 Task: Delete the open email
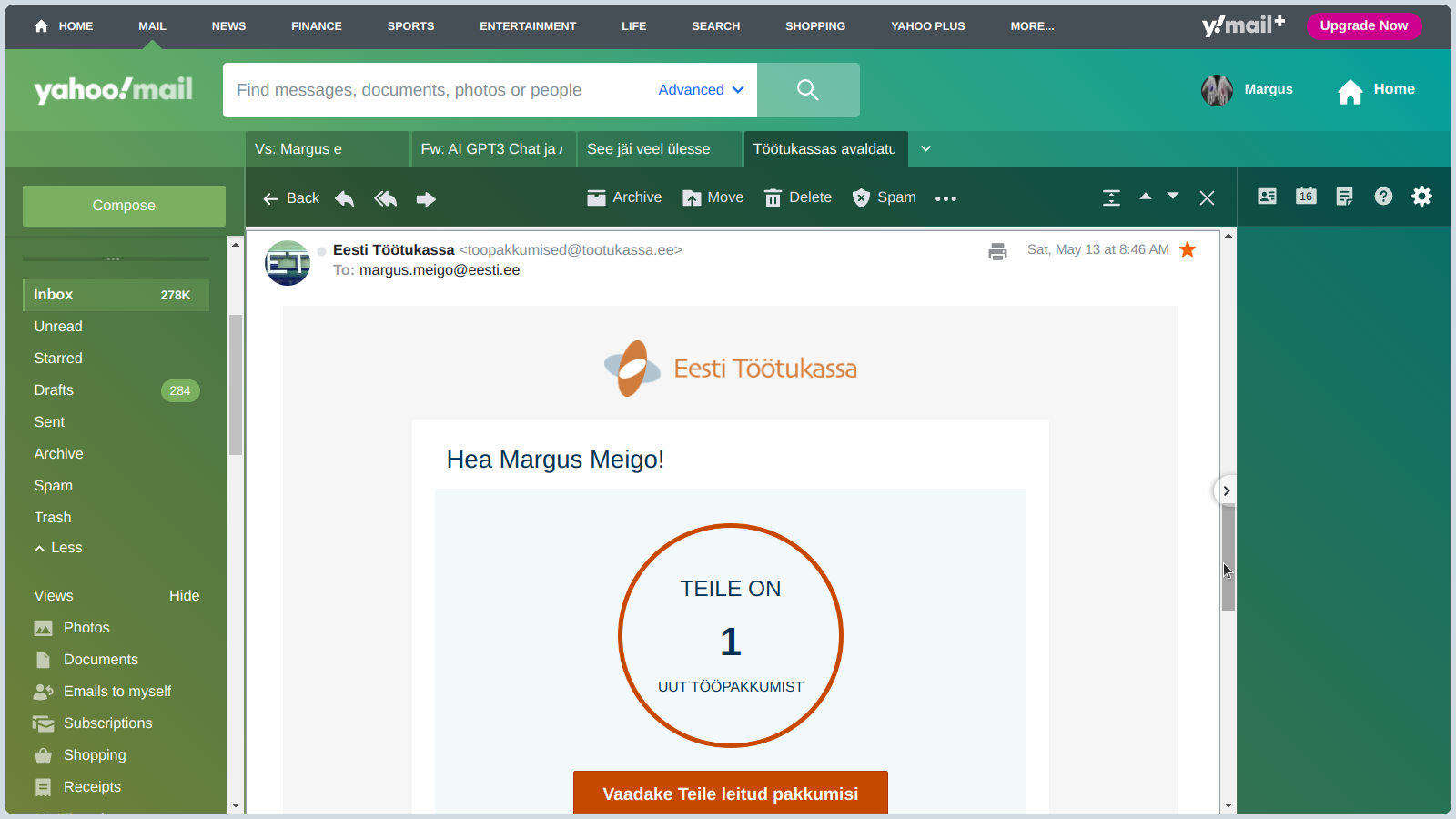pyautogui.click(x=798, y=197)
